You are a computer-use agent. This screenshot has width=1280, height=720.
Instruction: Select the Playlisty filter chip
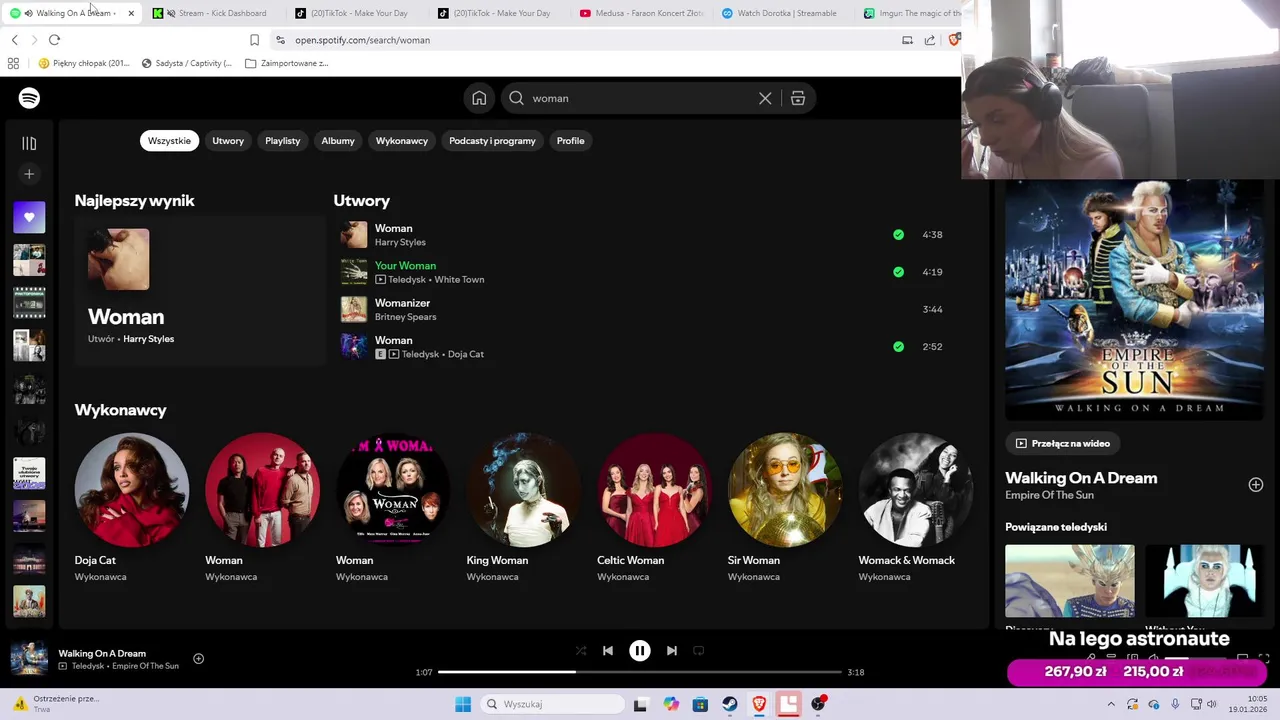(282, 141)
